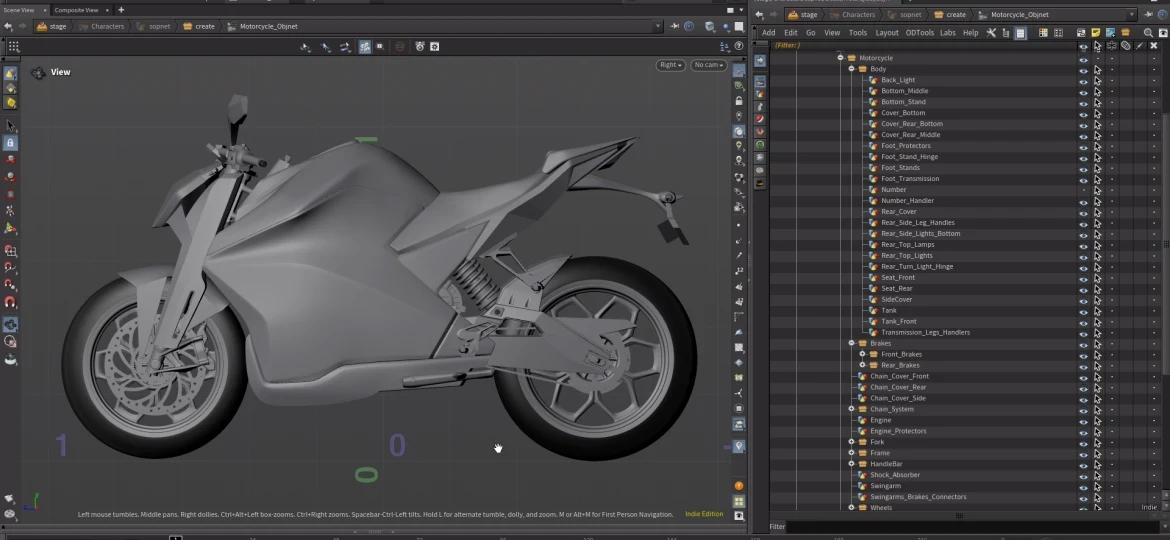
Task: Toggle visibility eye for Engine row
Action: (x=1083, y=420)
